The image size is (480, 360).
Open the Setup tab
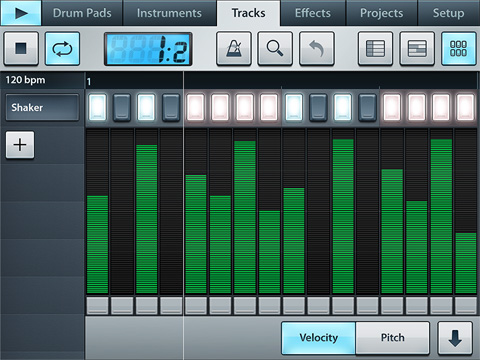point(448,13)
